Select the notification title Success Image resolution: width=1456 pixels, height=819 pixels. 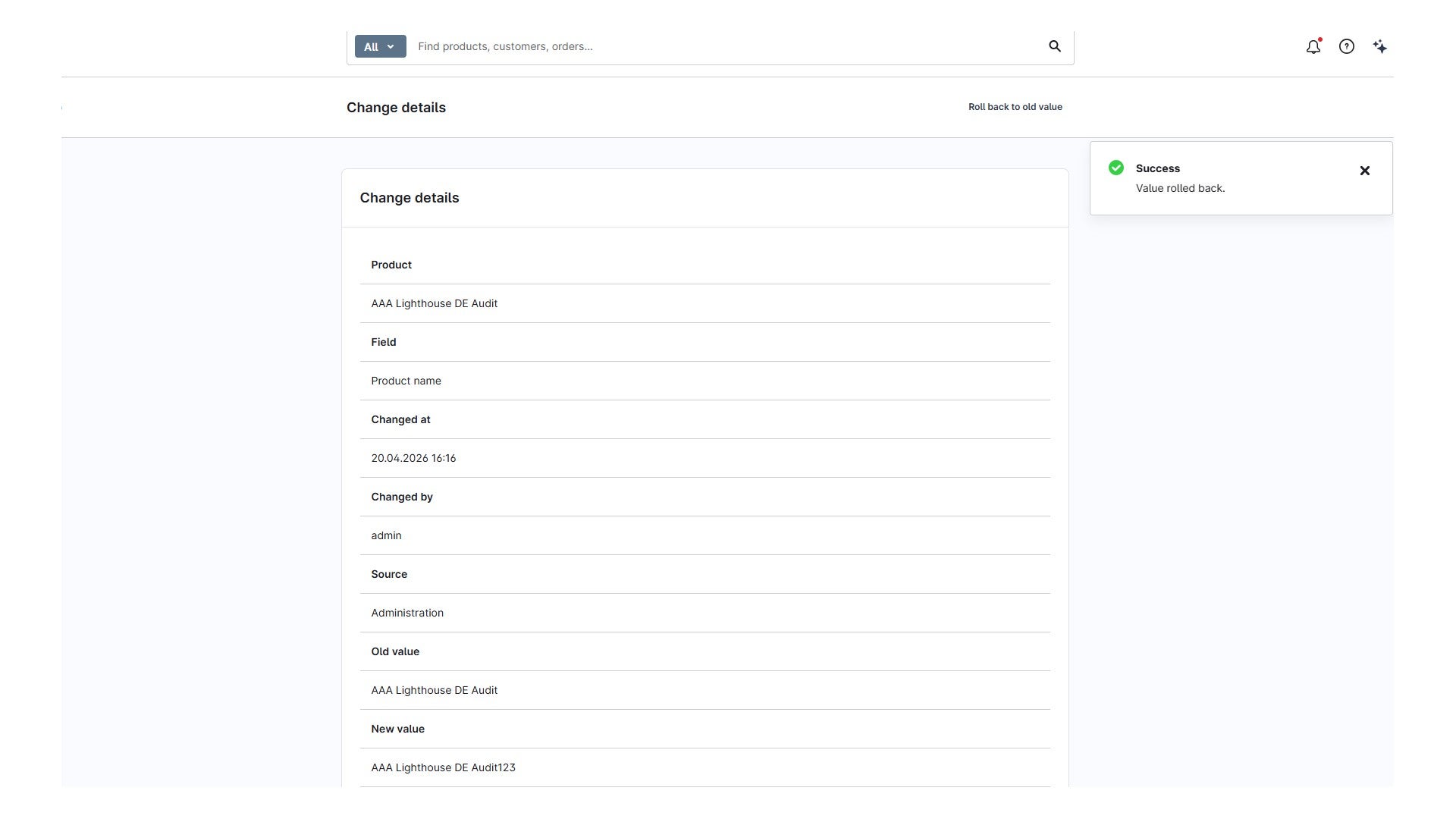coord(1158,168)
